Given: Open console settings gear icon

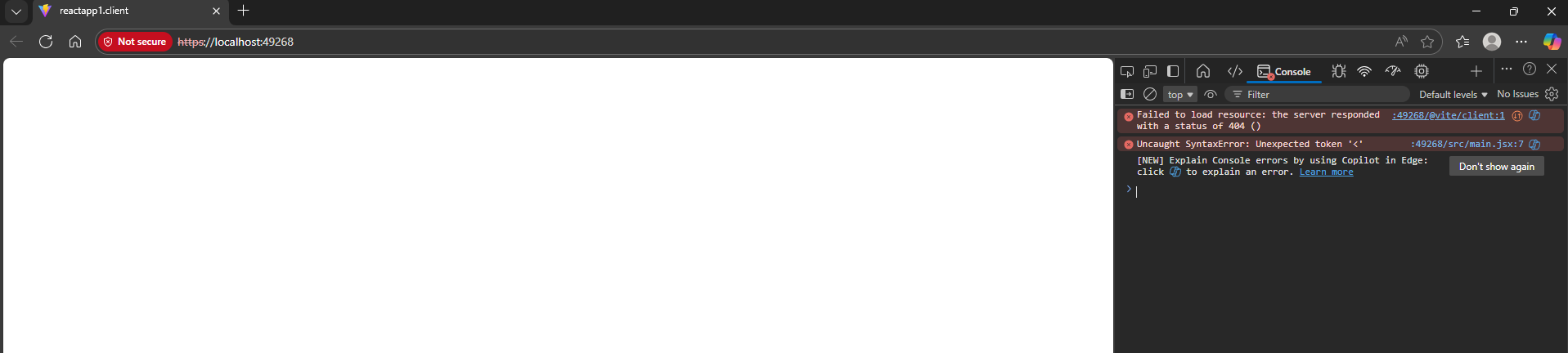Looking at the screenshot, I should click(x=1552, y=94).
